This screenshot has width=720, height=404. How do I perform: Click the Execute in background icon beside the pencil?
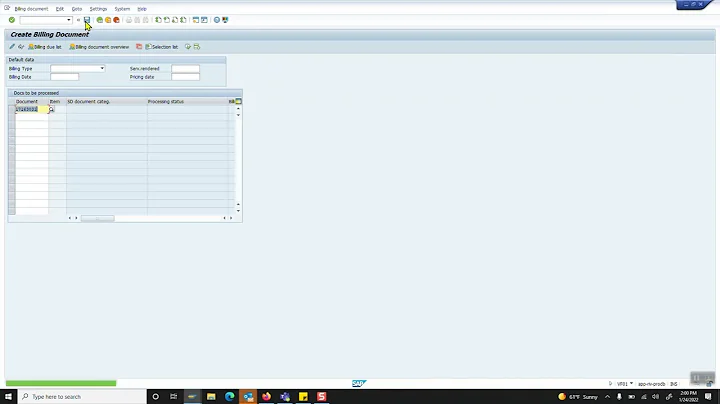pos(21,46)
